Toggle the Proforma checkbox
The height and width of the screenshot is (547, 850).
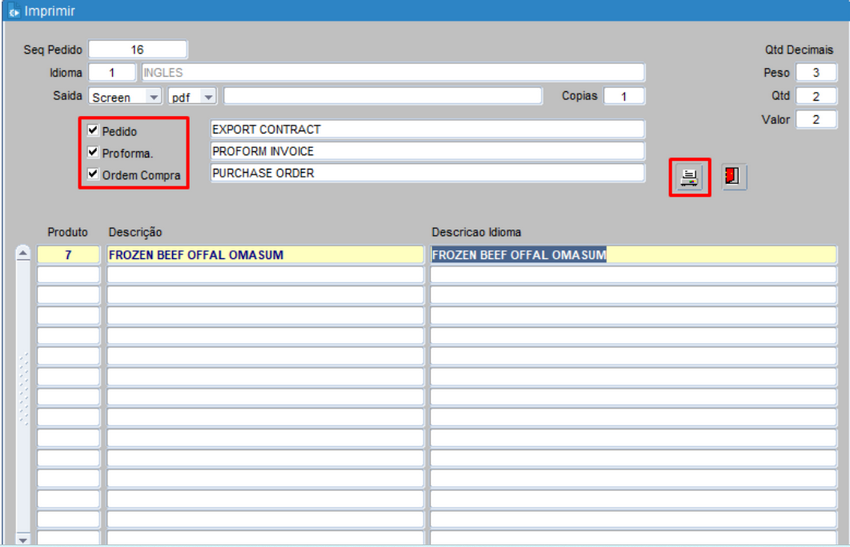[93, 153]
